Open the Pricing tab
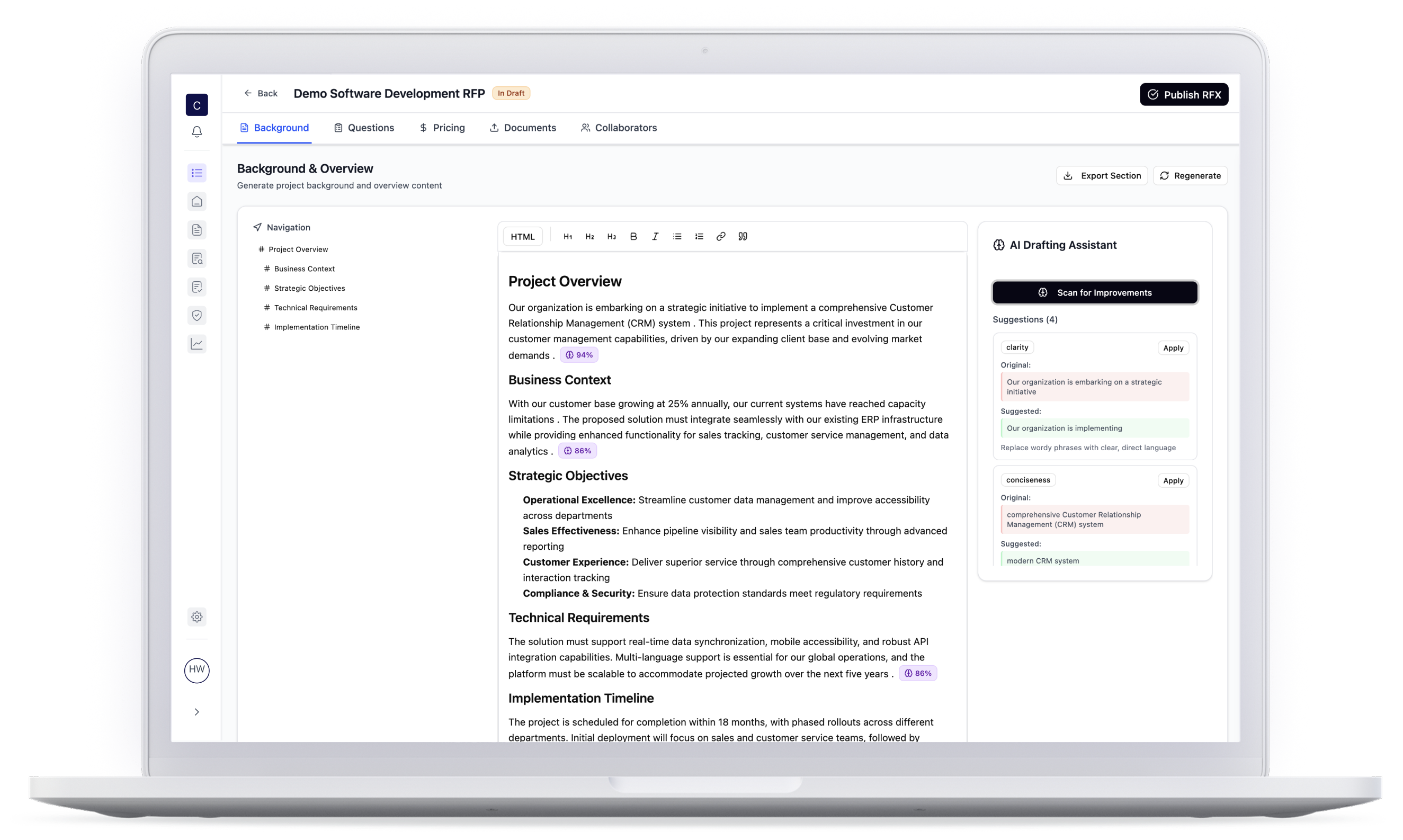Image resolution: width=1403 pixels, height=840 pixels. coord(442,128)
